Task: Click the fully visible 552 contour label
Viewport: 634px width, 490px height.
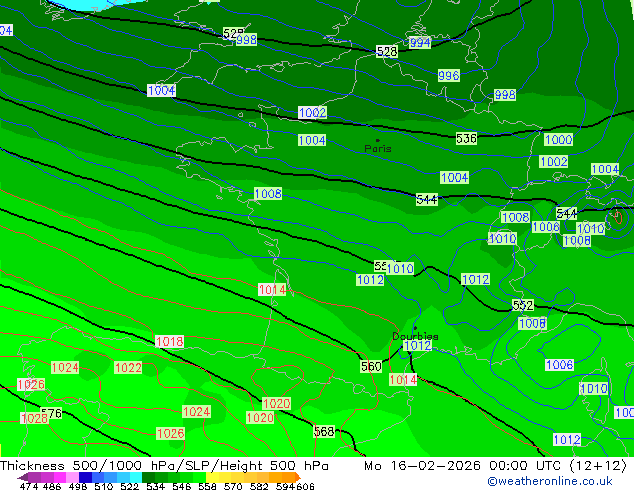Action: (523, 305)
